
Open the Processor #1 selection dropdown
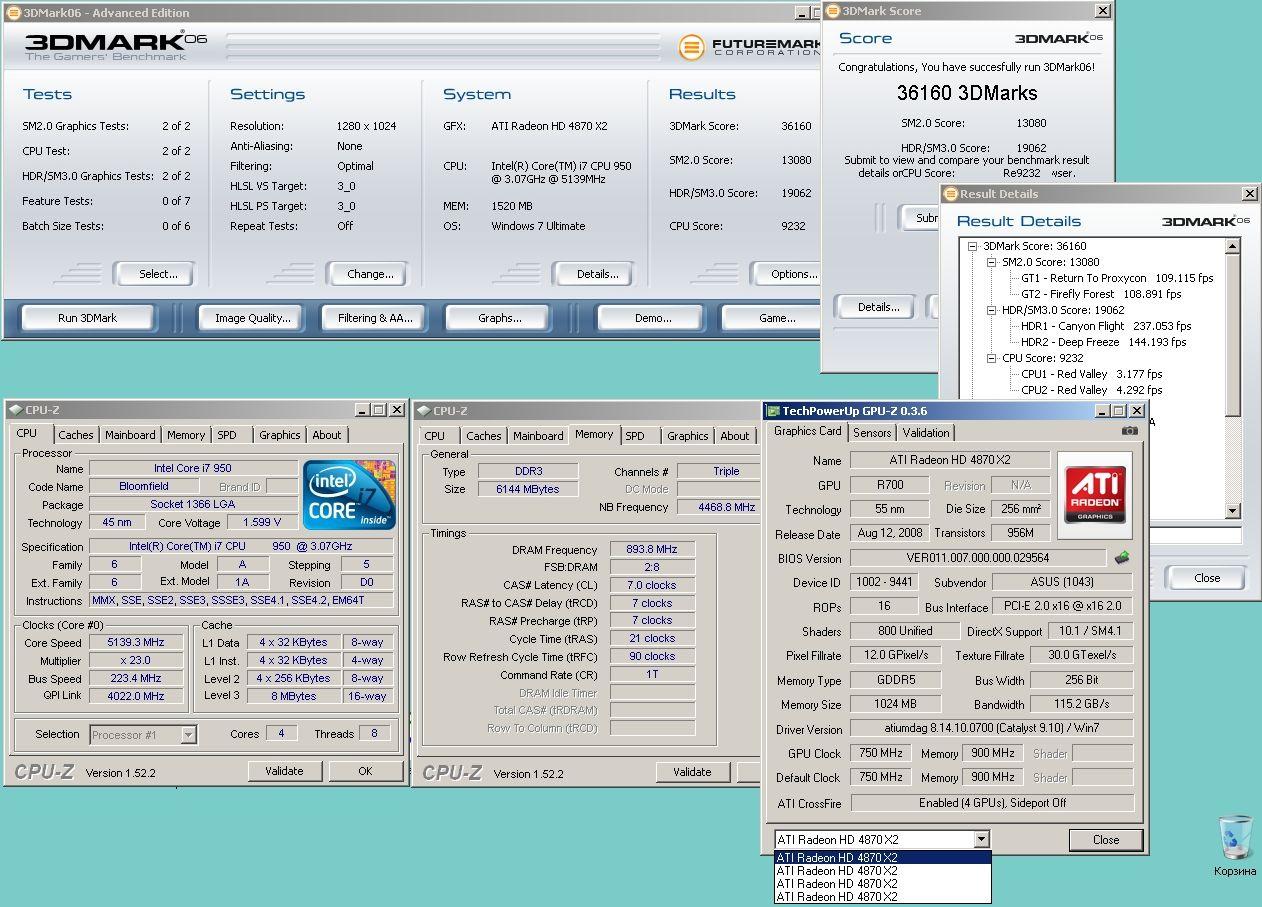point(188,735)
